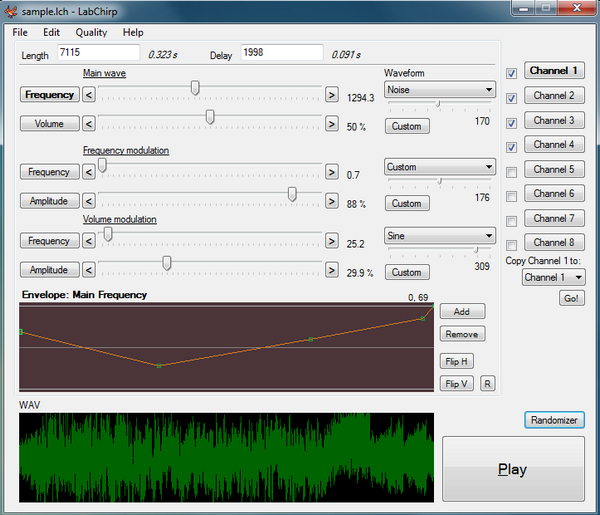
Task: Switch to Channel 5
Action: [554, 169]
